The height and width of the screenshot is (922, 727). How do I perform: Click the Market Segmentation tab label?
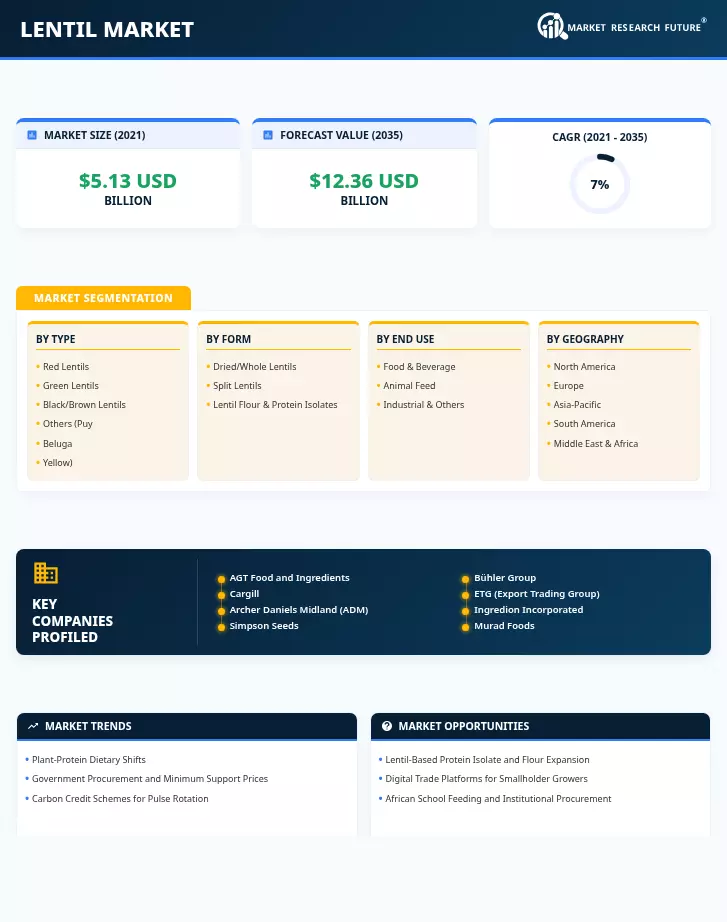pos(104,298)
